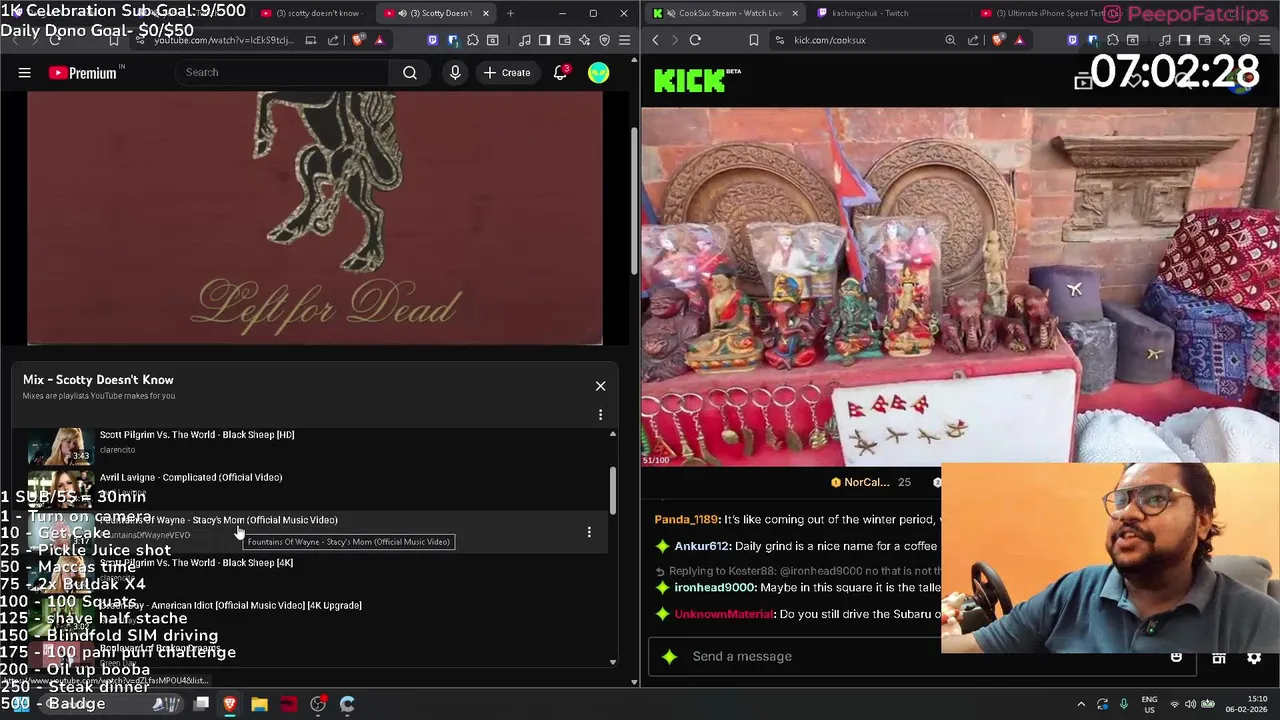The image size is (1280, 720).
Task: Toggle sidebar panel in YouTube browser window
Action: 544,40
